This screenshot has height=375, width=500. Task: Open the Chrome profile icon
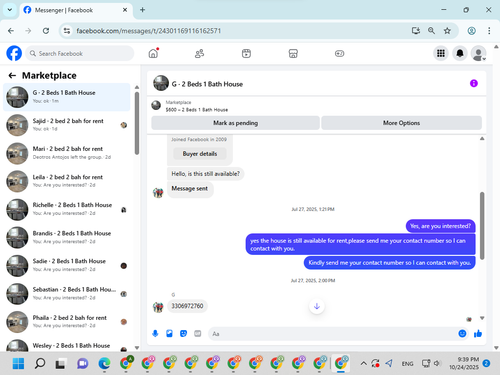tap(471, 31)
